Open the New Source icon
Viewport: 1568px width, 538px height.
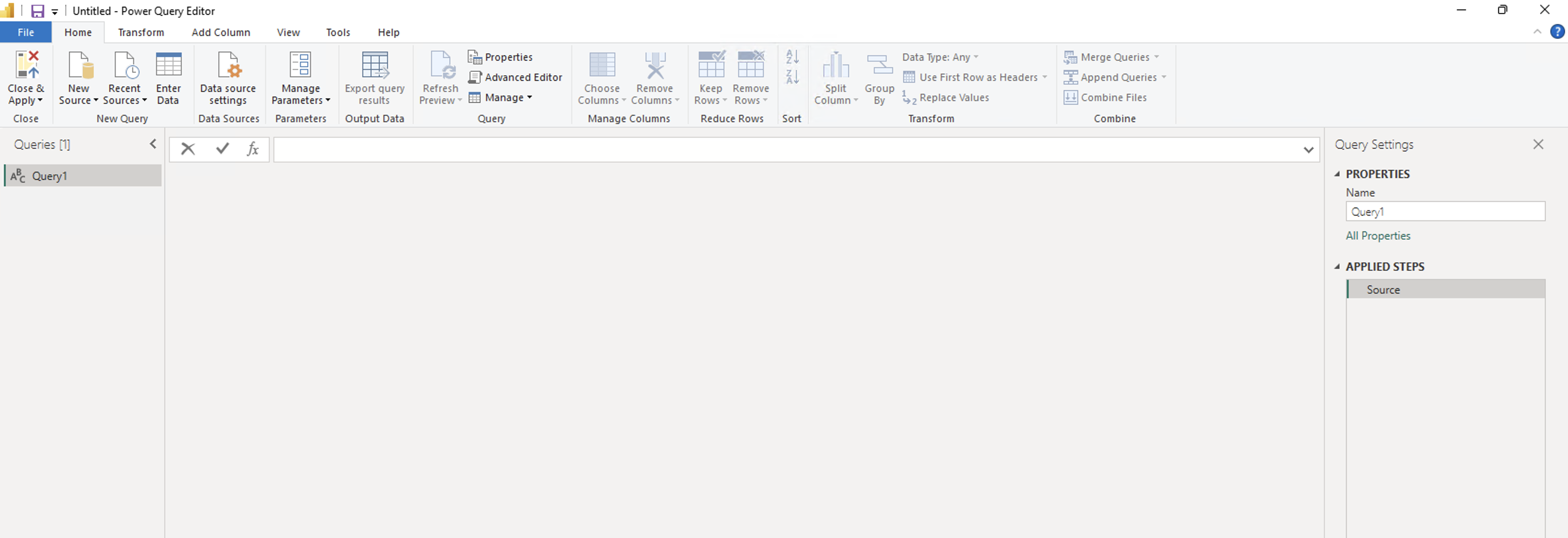(80, 65)
